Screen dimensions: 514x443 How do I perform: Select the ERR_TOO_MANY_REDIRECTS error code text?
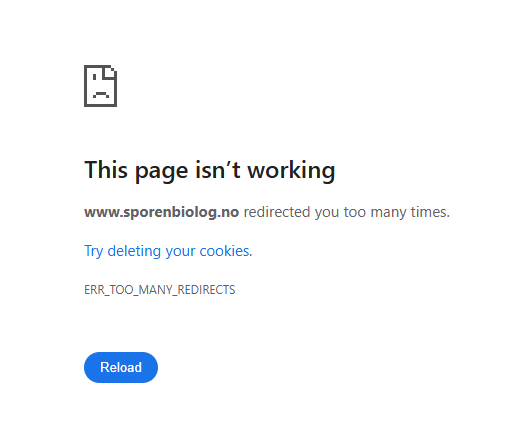(160, 290)
